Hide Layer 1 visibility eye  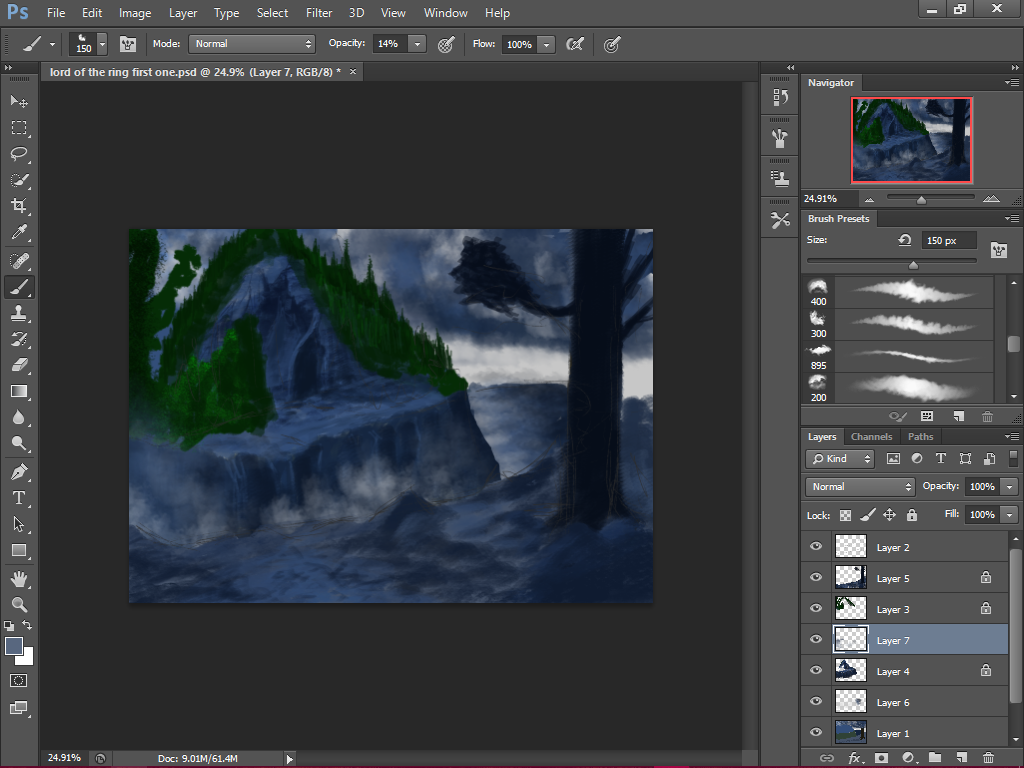[816, 732]
